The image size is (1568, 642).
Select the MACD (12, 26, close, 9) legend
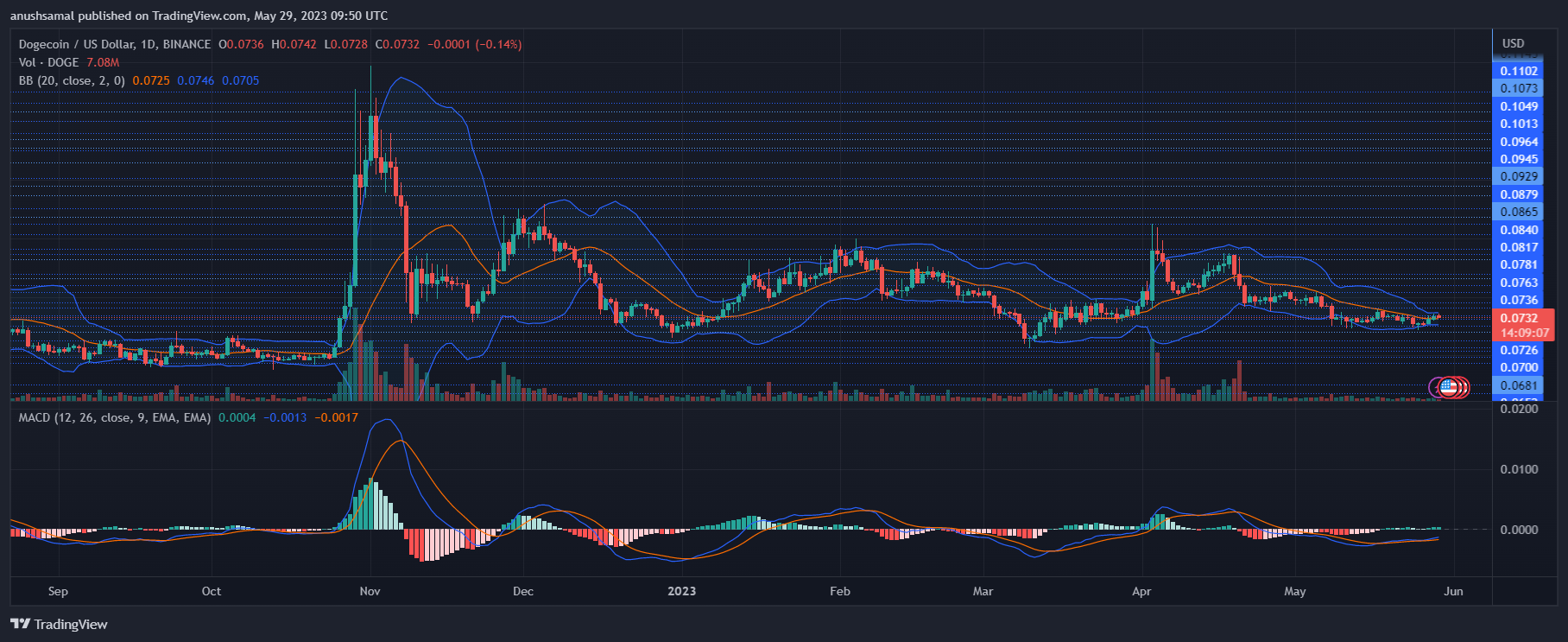pos(114,417)
